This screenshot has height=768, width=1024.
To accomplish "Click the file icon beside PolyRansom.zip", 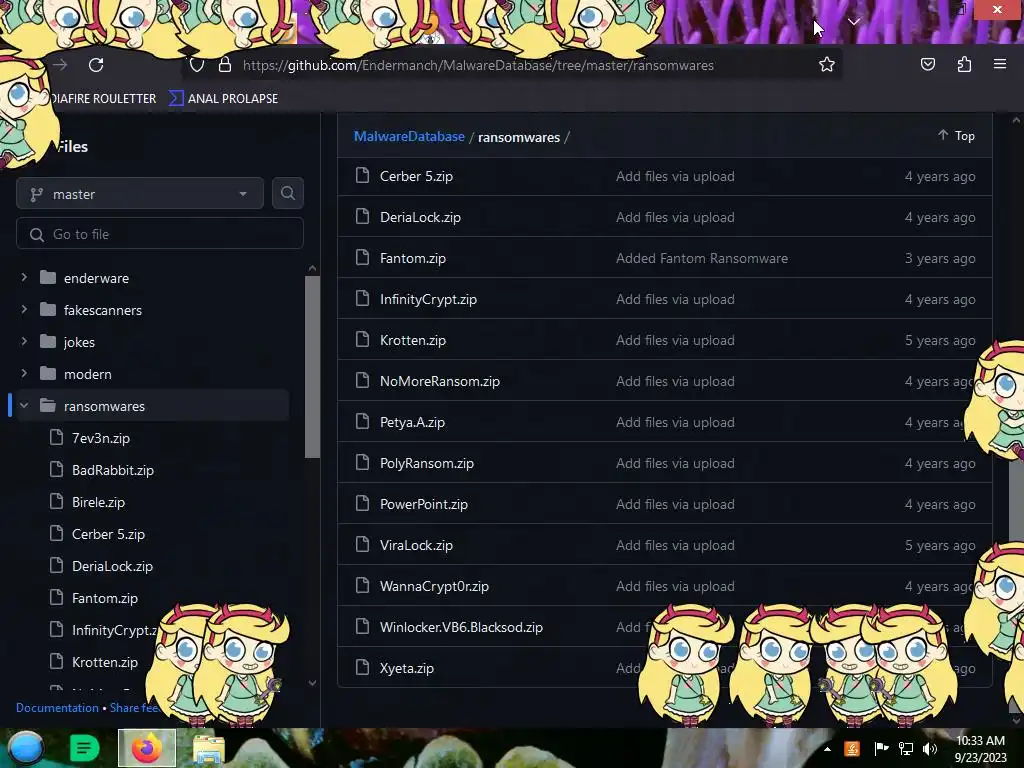I will pos(362,462).
